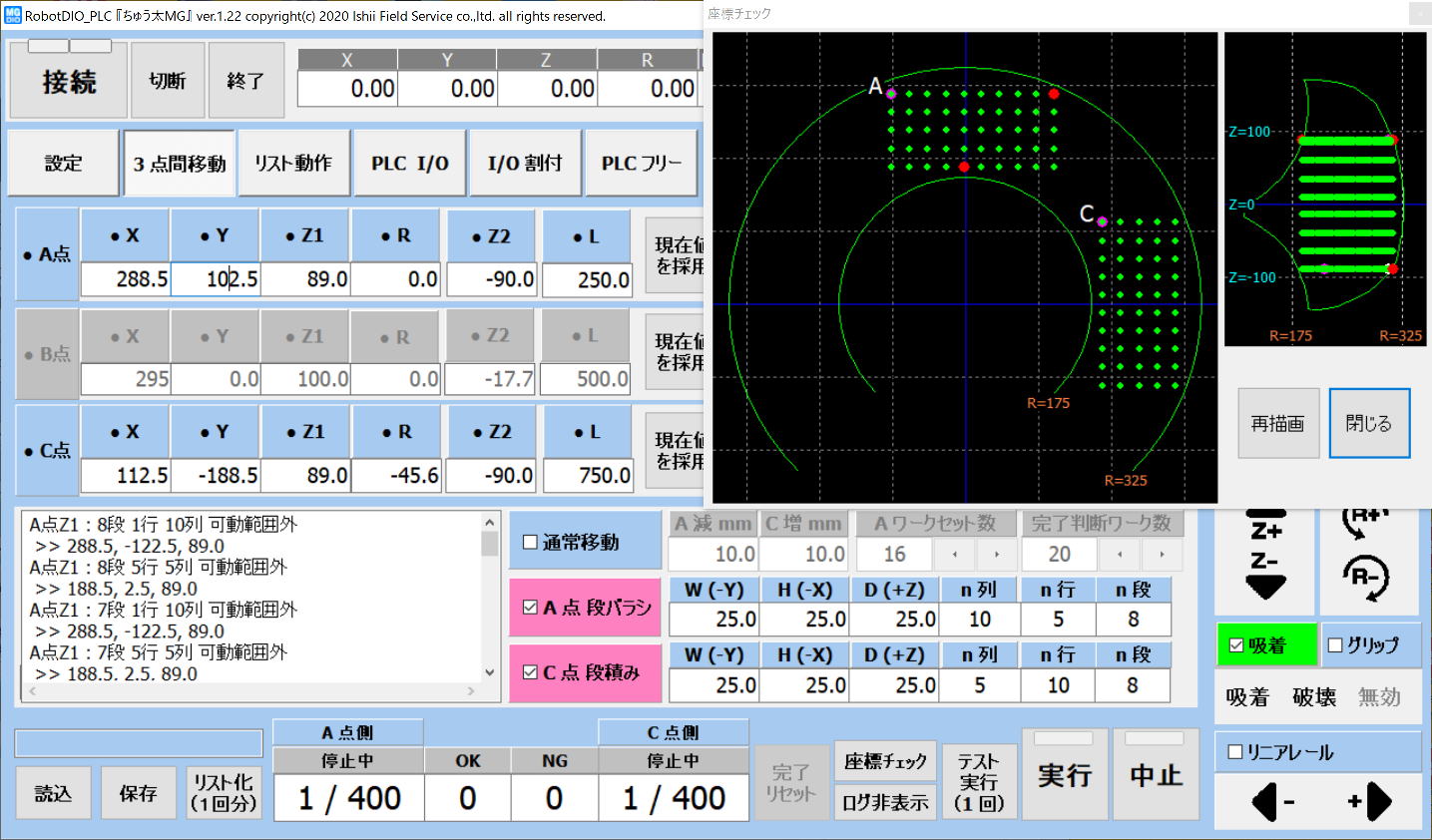
Task: Decrease 完了判断ワーク数 with left arrow
Action: (1120, 554)
